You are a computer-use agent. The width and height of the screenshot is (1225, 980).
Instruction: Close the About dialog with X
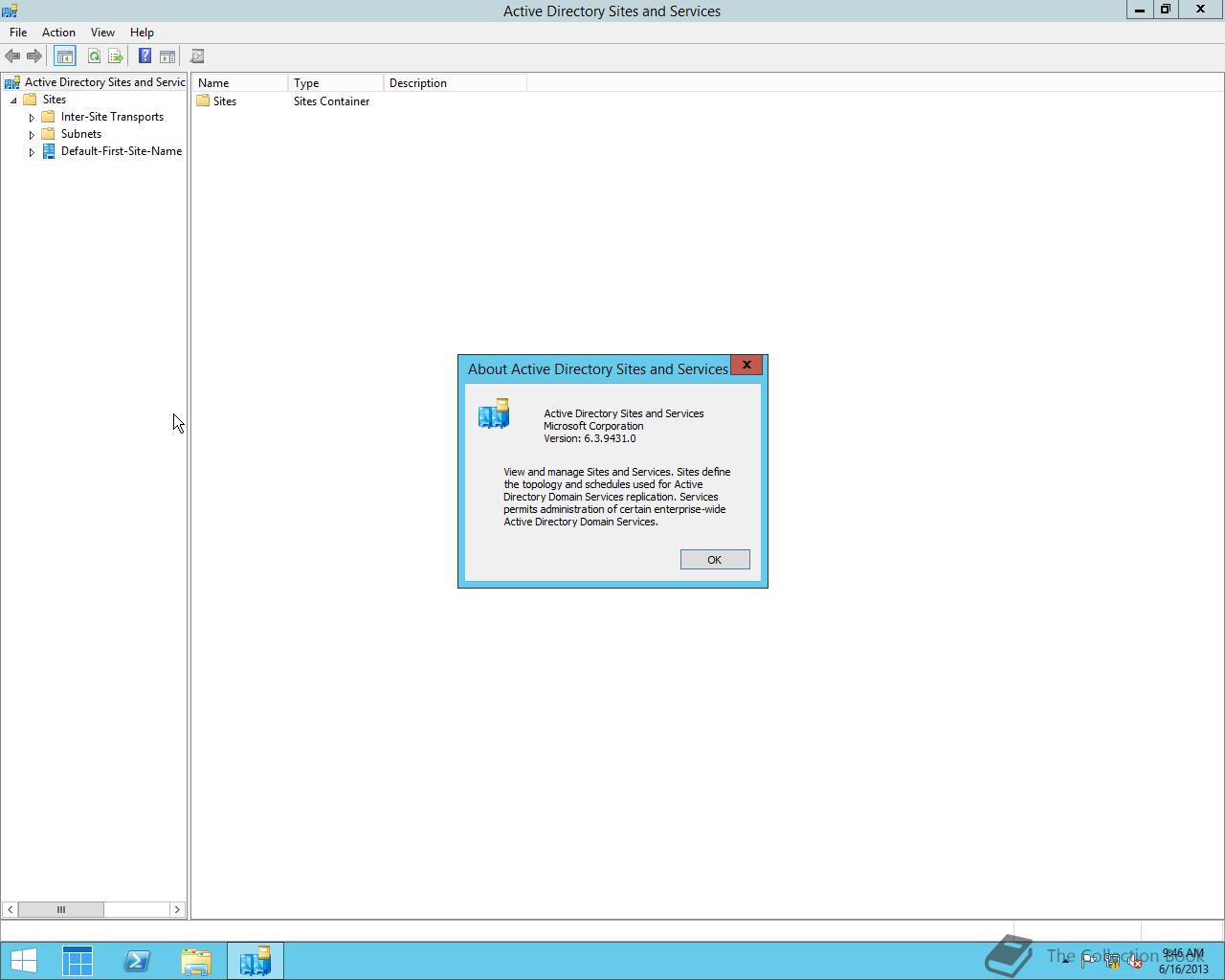tap(746, 366)
